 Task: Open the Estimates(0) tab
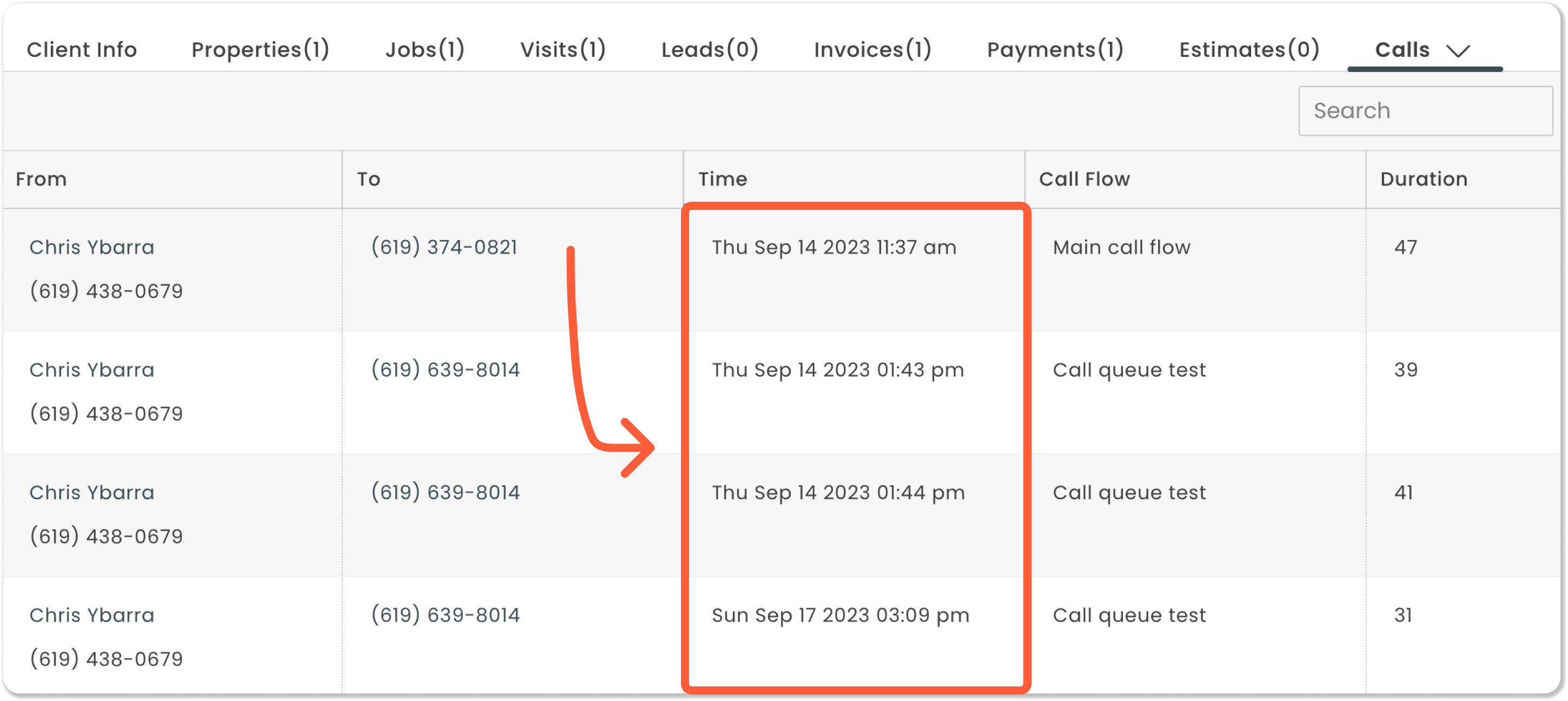point(1249,50)
